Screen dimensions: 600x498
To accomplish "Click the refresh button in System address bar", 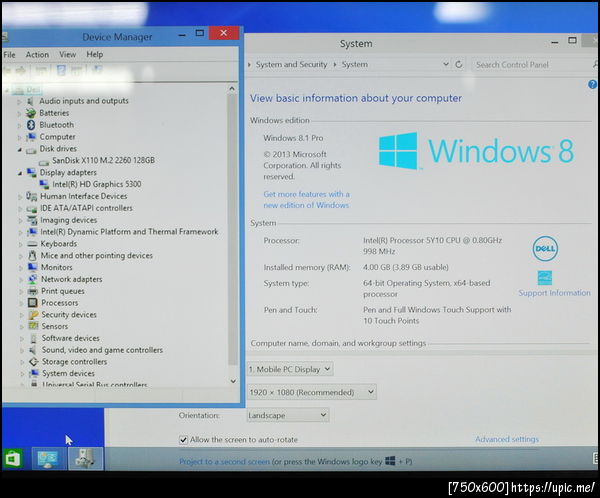I will click(x=459, y=65).
